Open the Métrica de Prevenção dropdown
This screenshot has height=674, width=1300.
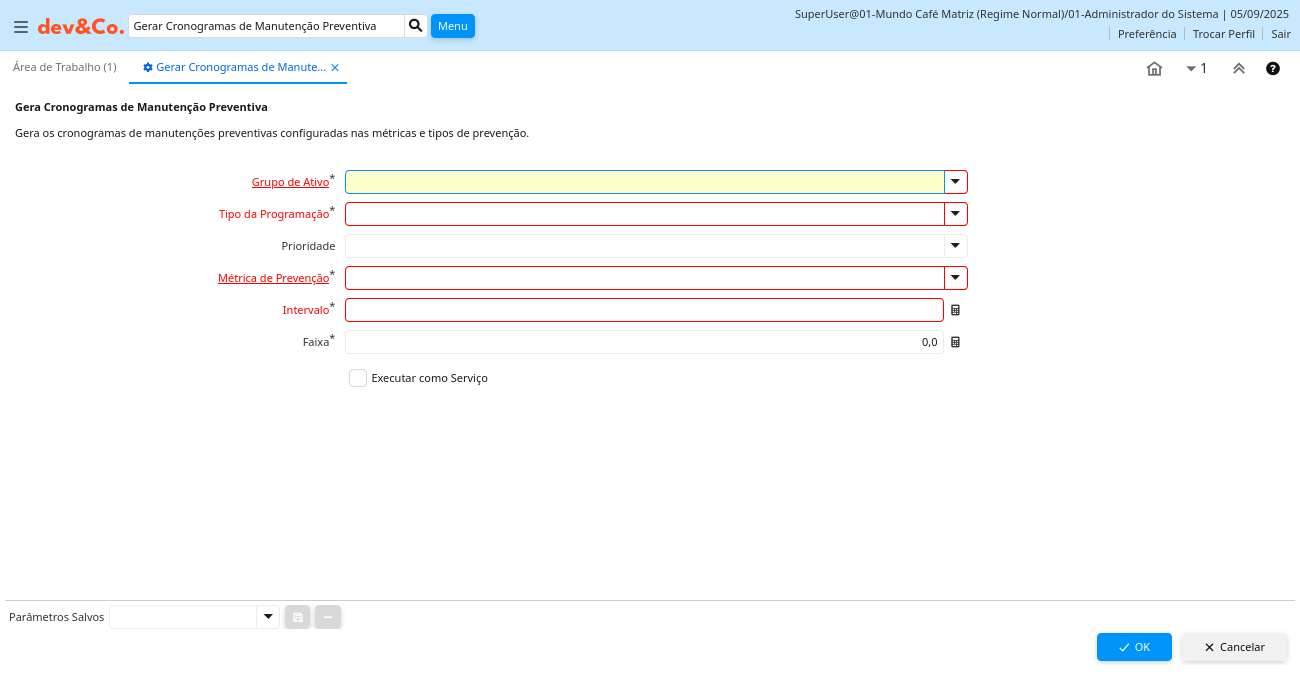click(x=955, y=278)
